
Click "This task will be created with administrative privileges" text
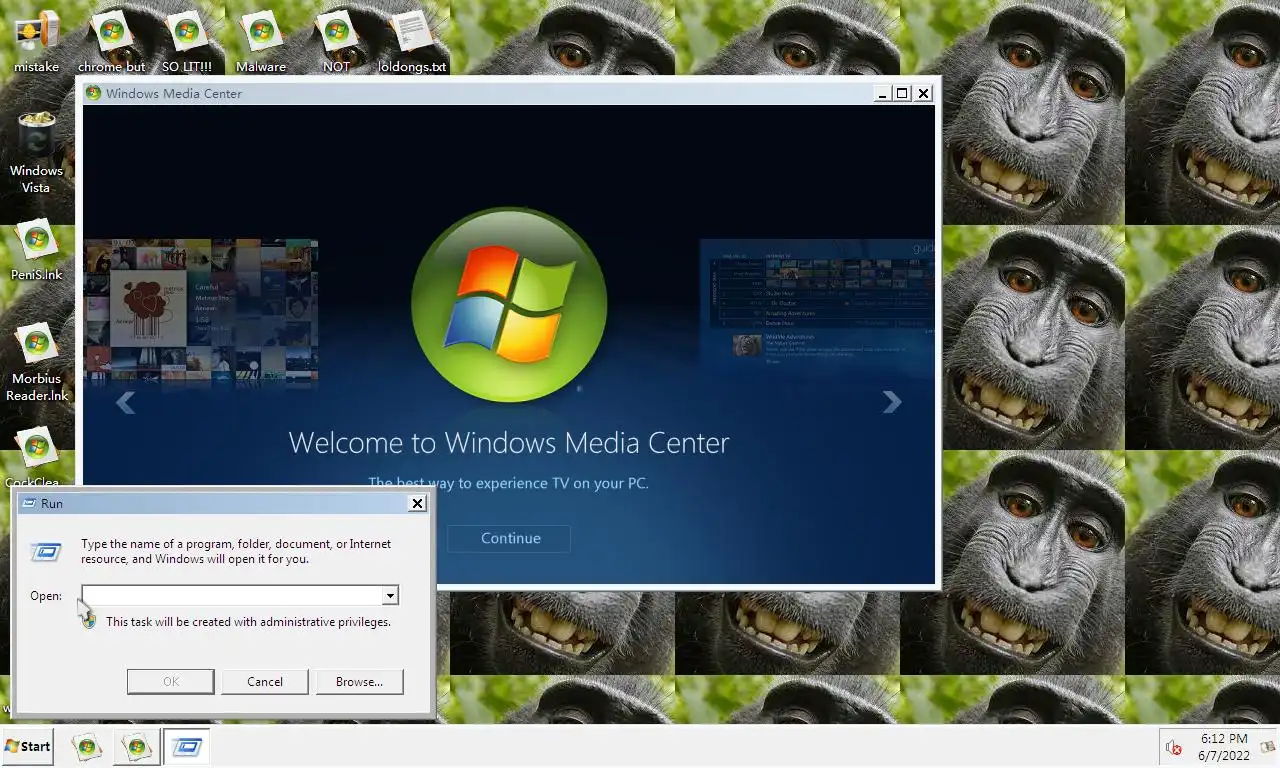click(x=248, y=621)
